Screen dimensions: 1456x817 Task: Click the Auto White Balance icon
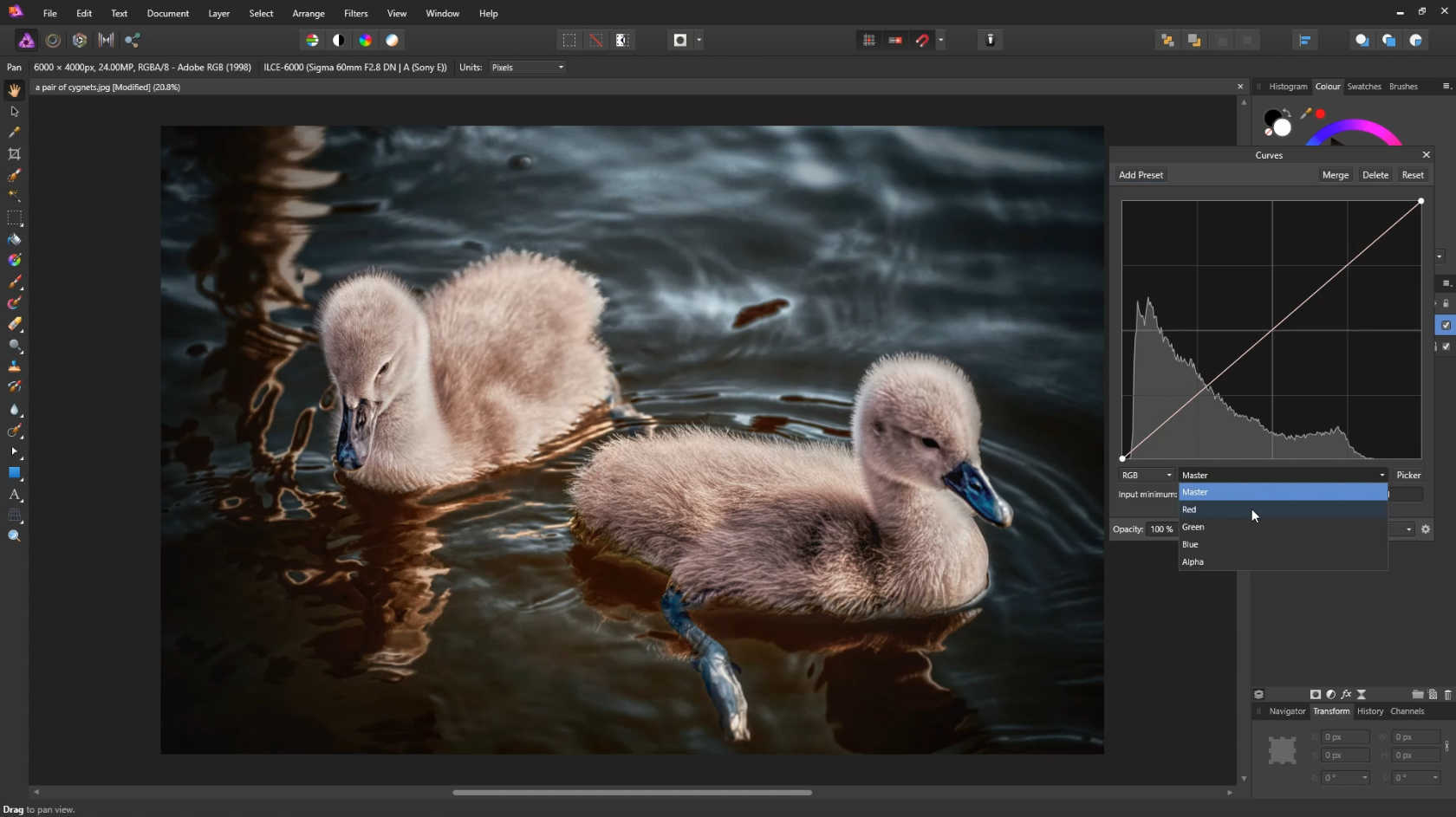coord(393,40)
